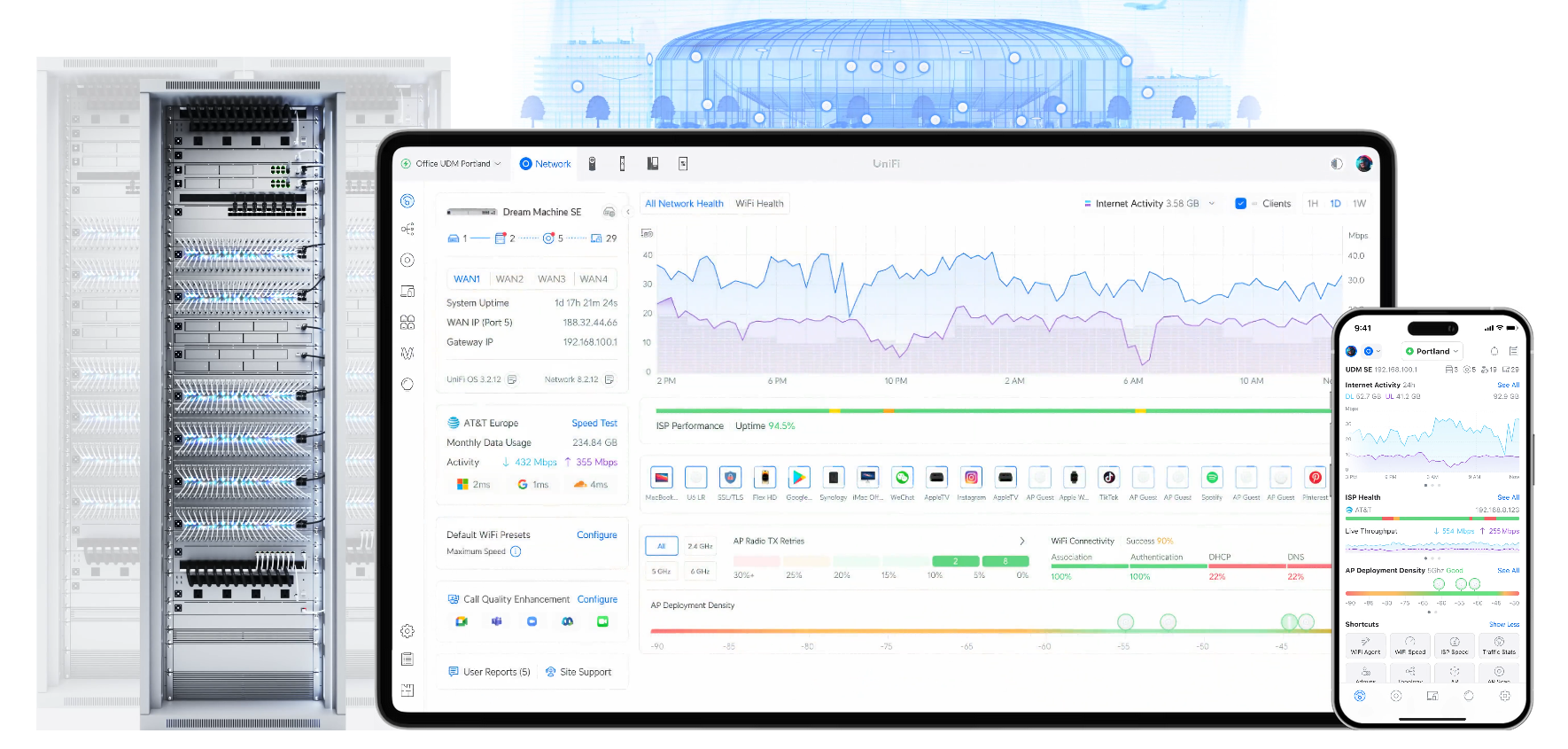Open the Connect display app icon in top bar

(x=683, y=164)
